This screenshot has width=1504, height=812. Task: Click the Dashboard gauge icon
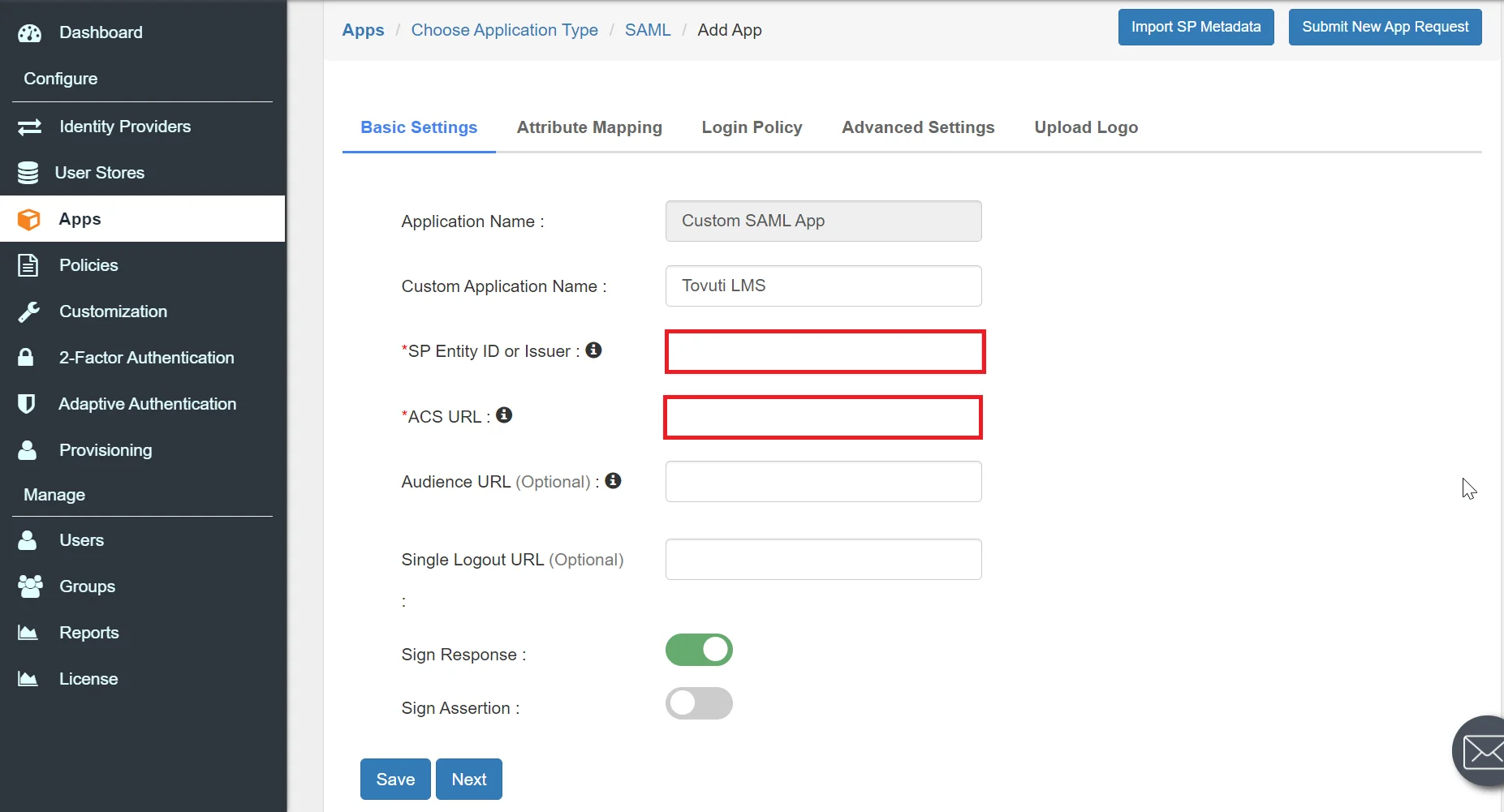coord(29,33)
